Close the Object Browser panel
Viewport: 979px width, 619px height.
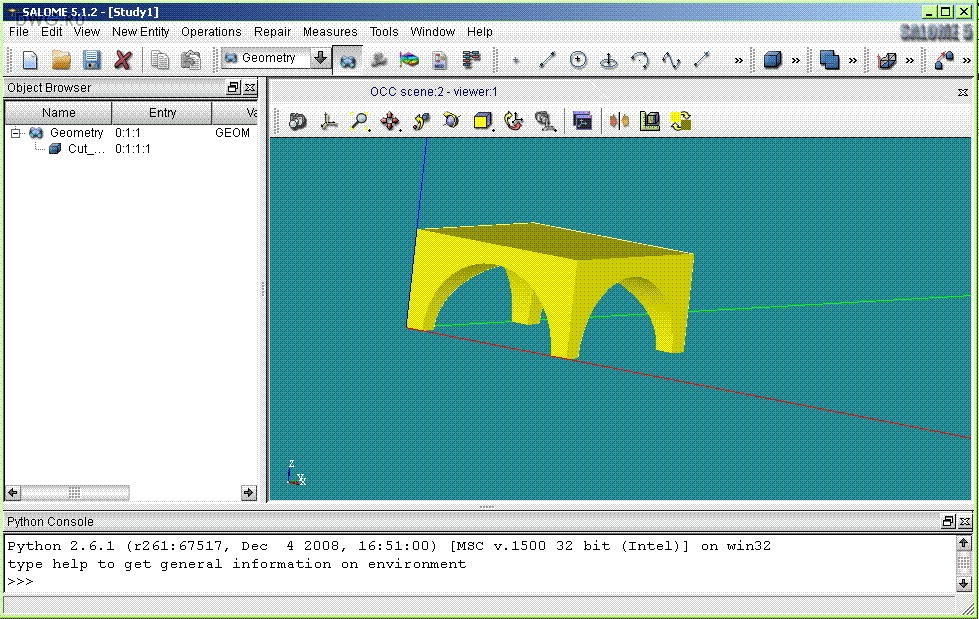point(250,87)
